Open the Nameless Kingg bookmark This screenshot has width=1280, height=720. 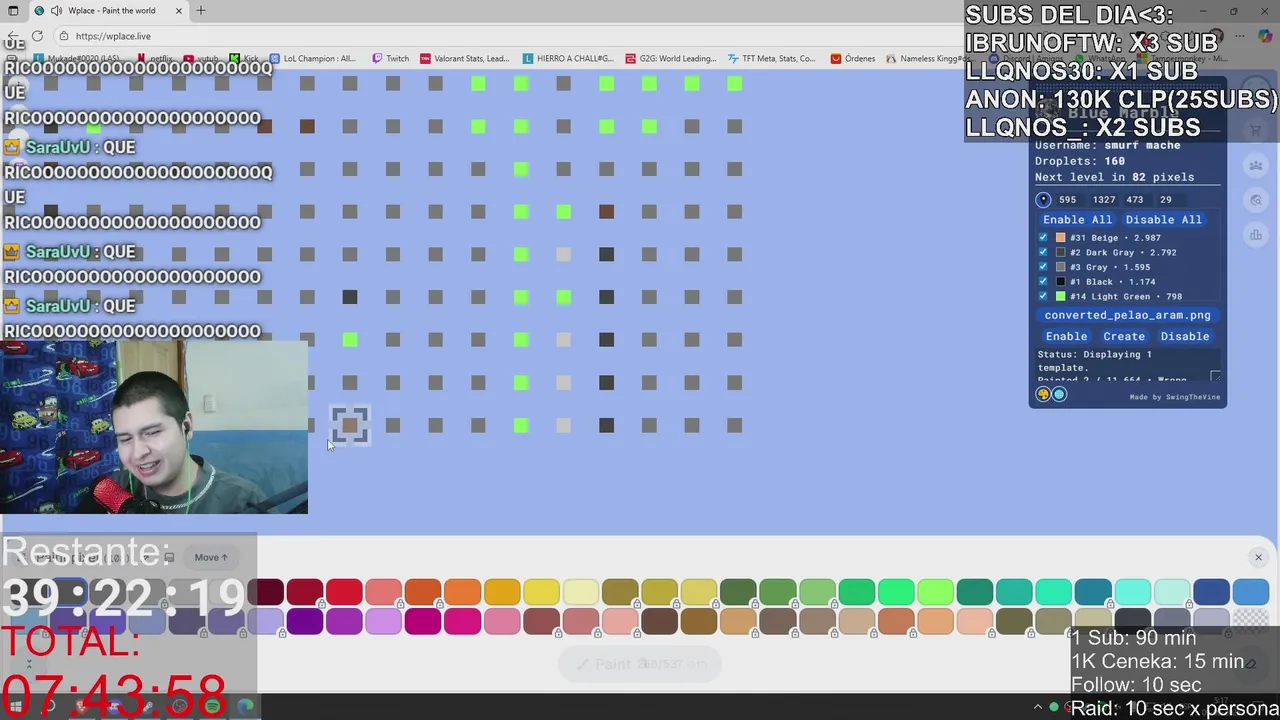[930, 58]
